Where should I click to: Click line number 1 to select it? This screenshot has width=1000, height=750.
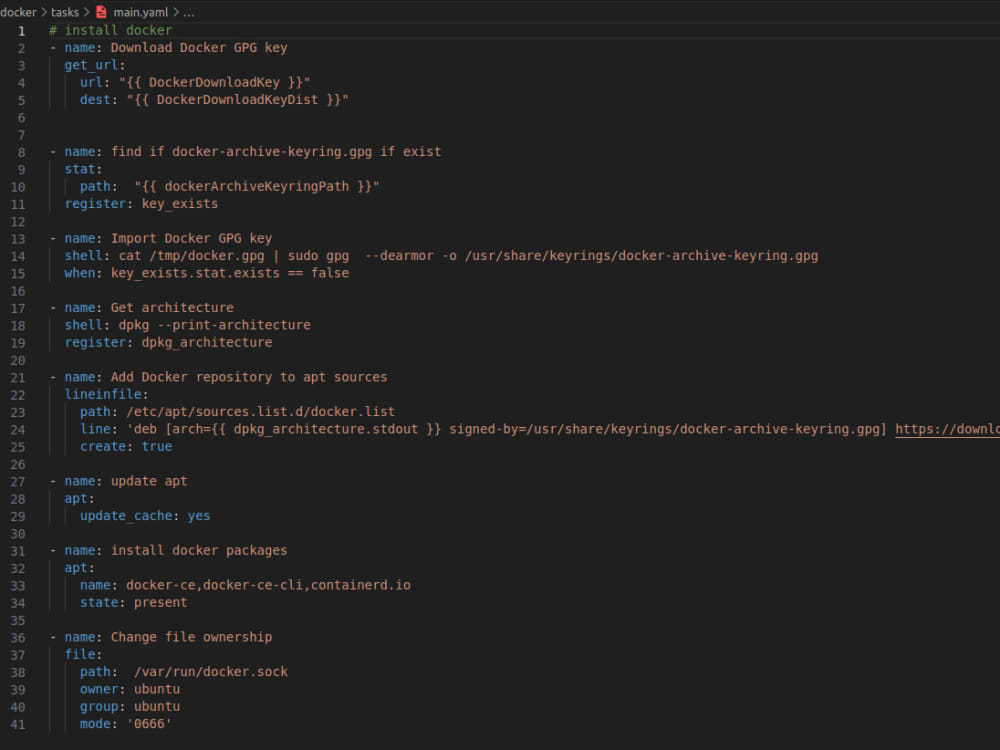coord(21,29)
